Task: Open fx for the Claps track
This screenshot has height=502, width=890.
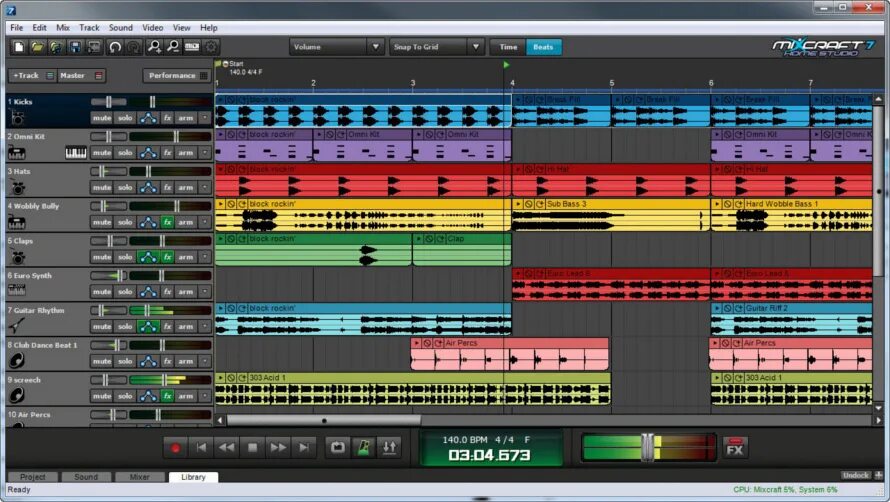Action: click(x=167, y=257)
